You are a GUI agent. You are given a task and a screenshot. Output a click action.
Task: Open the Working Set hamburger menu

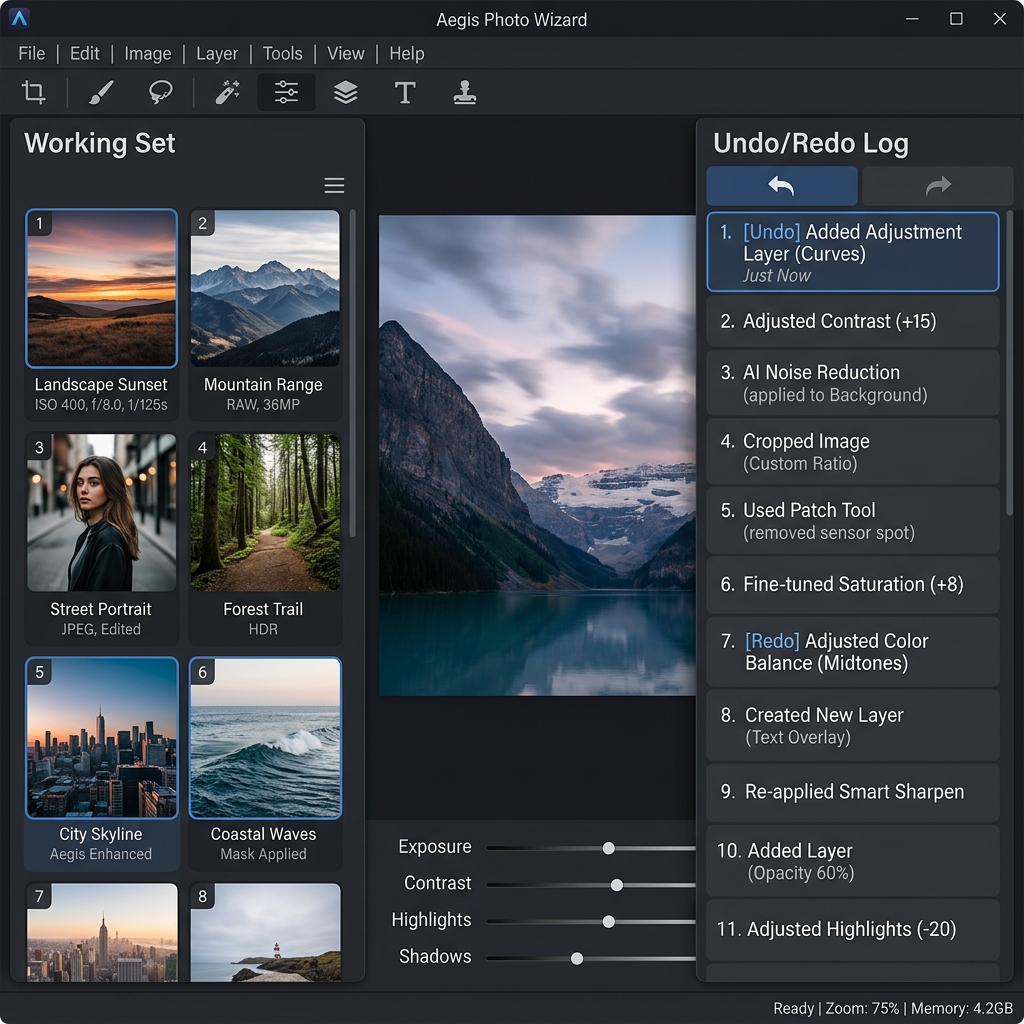334,186
